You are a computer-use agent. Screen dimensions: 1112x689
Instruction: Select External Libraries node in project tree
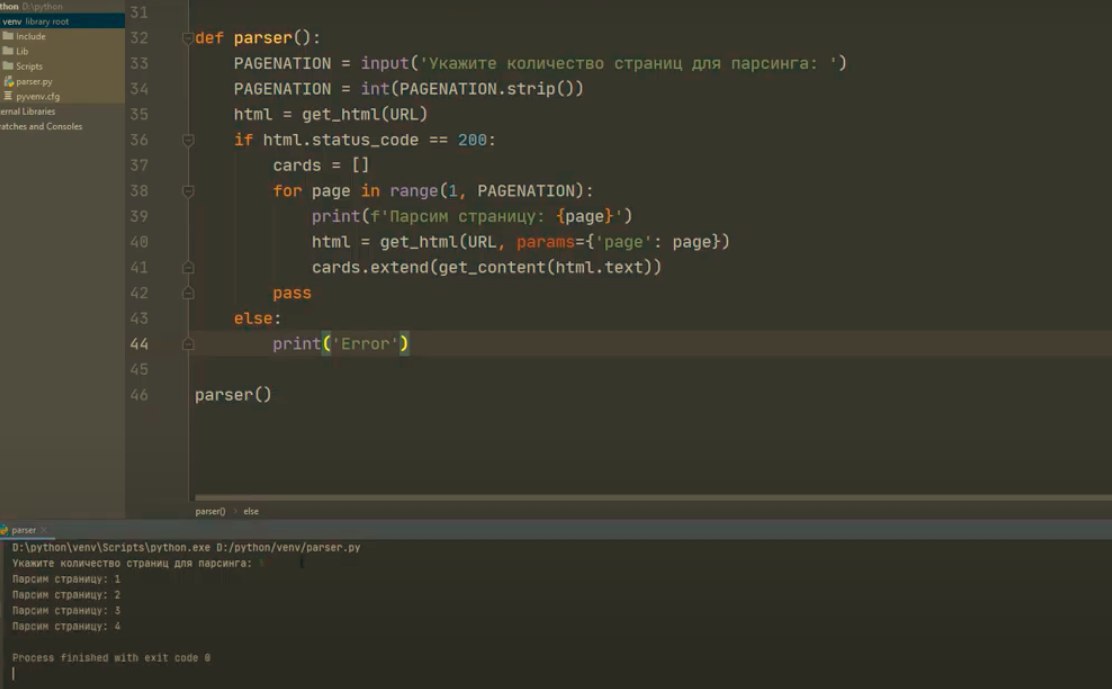[x=28, y=111]
